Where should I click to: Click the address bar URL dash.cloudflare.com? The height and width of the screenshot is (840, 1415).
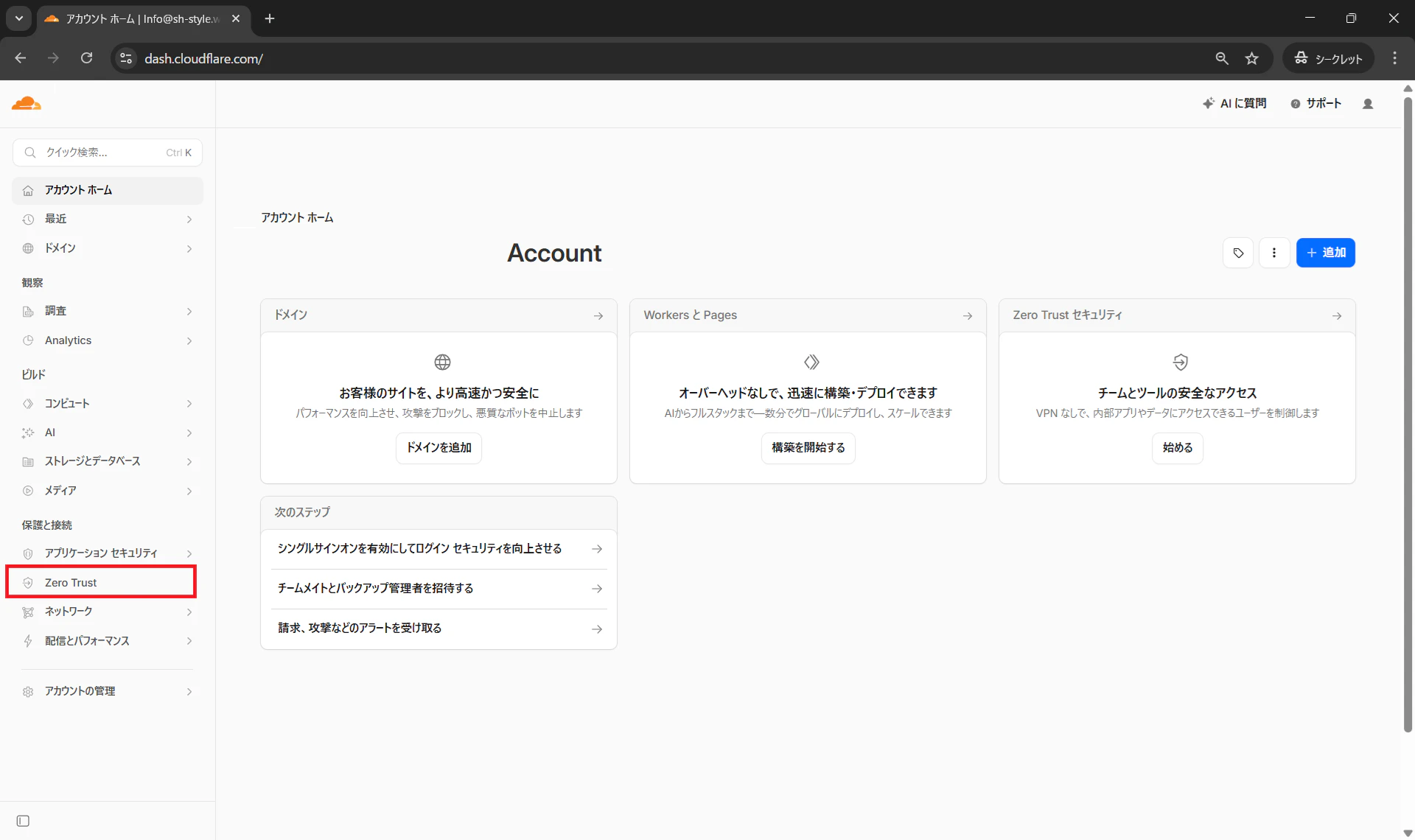click(x=203, y=59)
